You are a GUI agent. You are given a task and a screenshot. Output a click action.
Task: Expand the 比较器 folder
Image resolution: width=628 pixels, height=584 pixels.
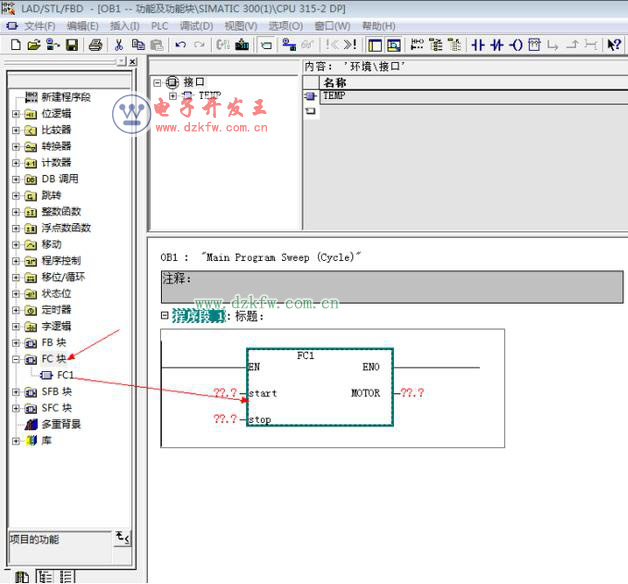16,131
